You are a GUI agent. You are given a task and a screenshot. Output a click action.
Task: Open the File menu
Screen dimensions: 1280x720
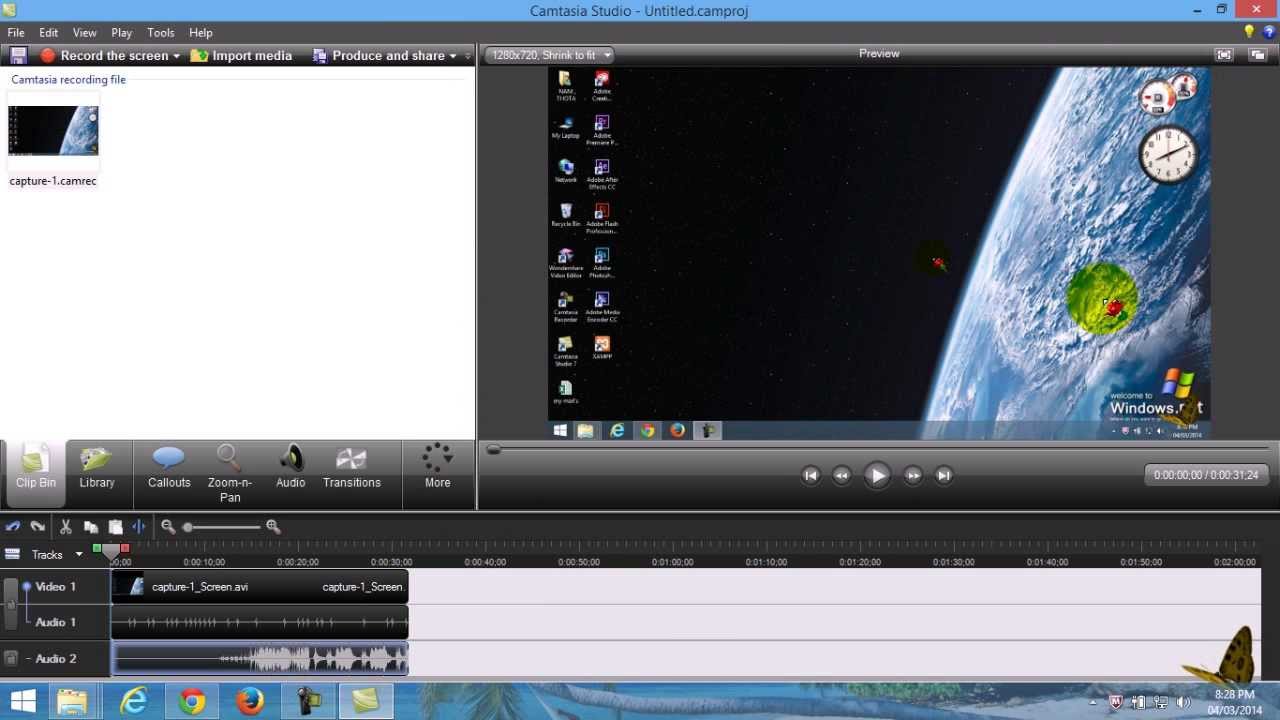16,33
